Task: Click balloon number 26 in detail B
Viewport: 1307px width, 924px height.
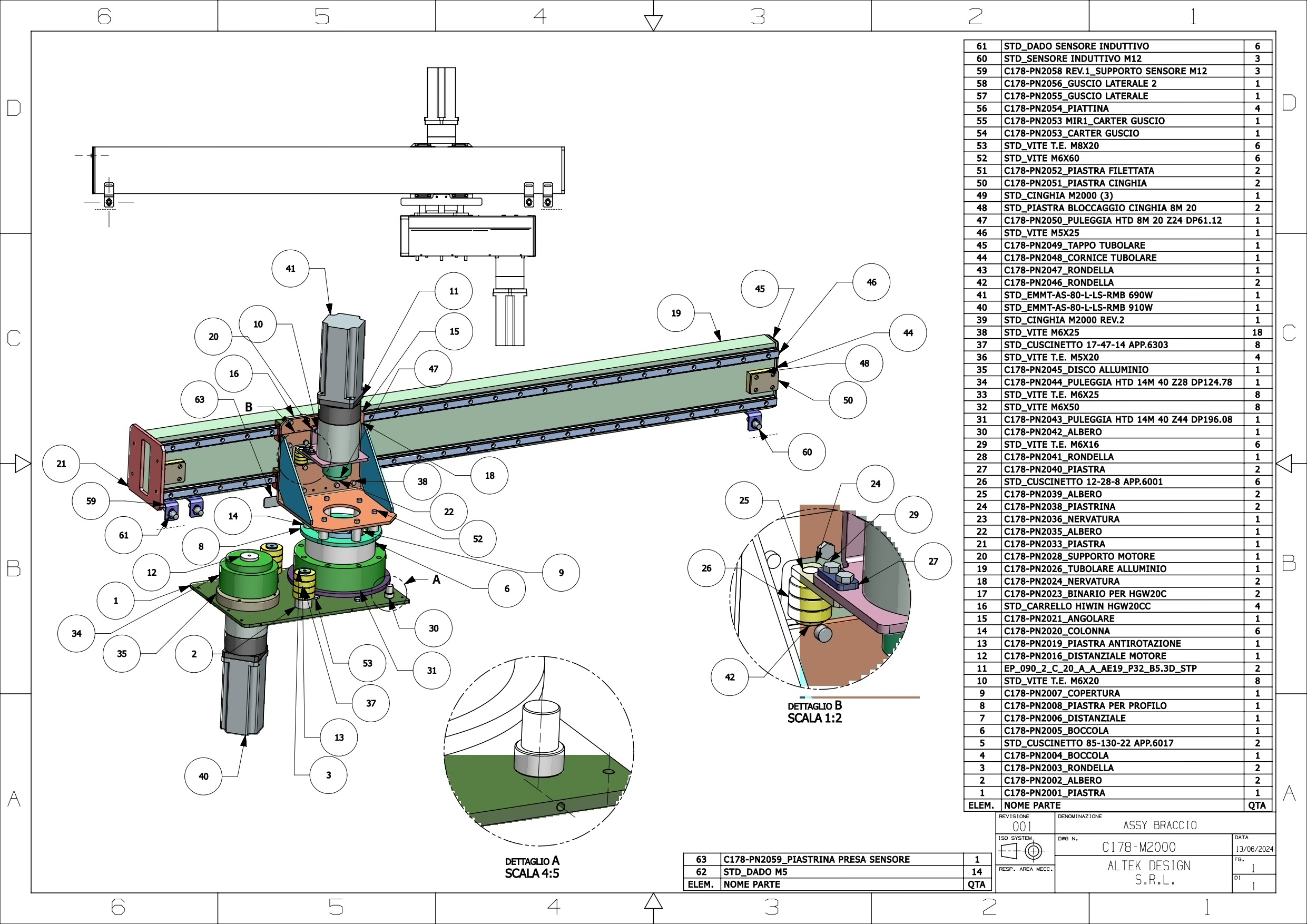Action: [x=706, y=567]
